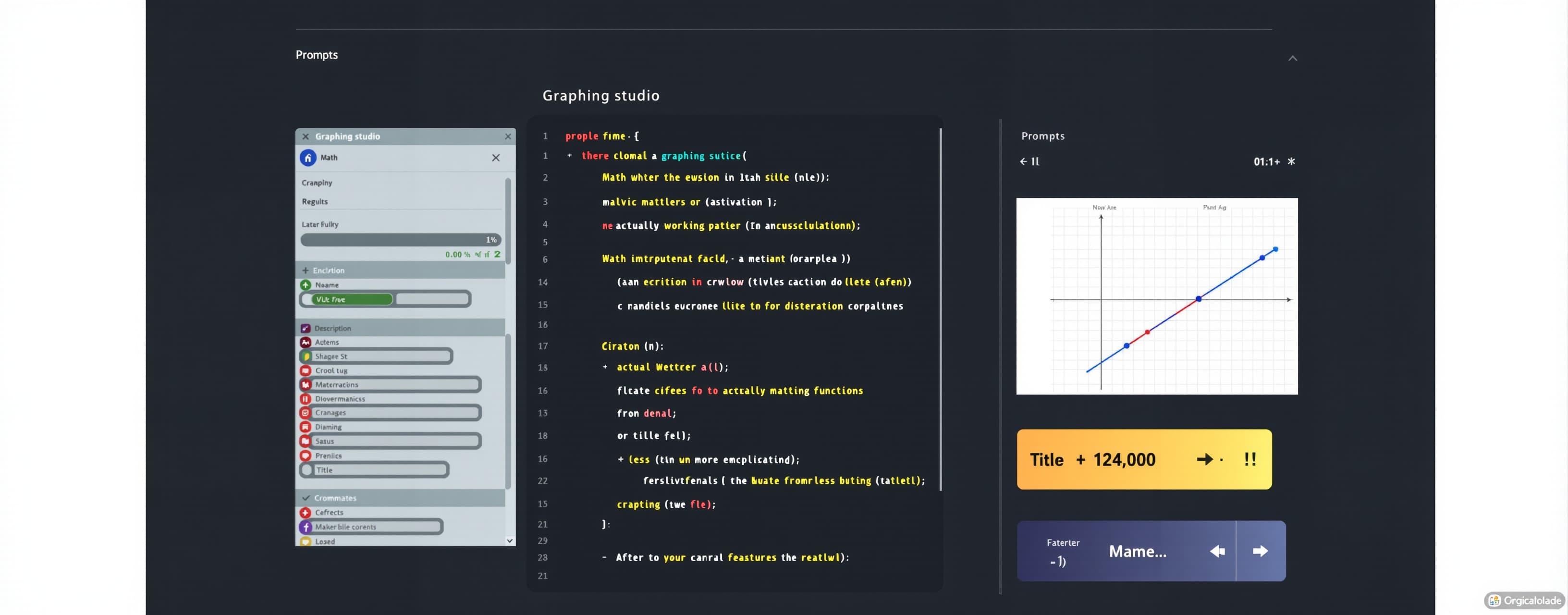Click the Description section header
Viewport: 1568px width, 615px height.
pyautogui.click(x=400, y=328)
